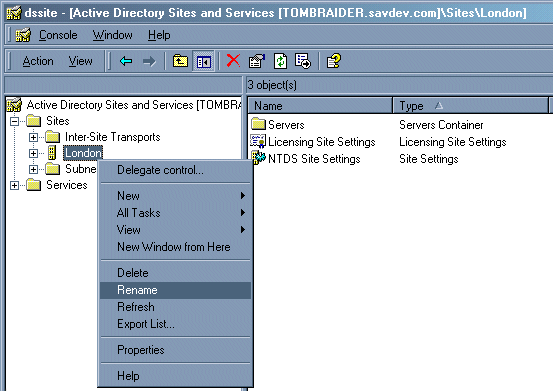Open the Console menu
Image resolution: width=553 pixels, height=391 pixels.
point(58,35)
